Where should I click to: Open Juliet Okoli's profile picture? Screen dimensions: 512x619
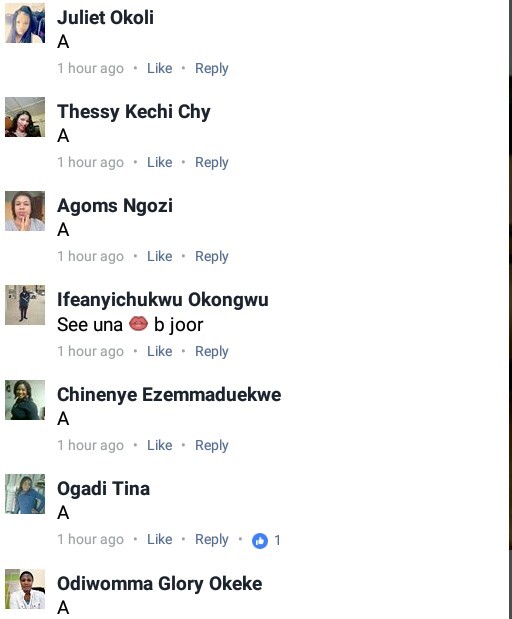click(x=25, y=23)
